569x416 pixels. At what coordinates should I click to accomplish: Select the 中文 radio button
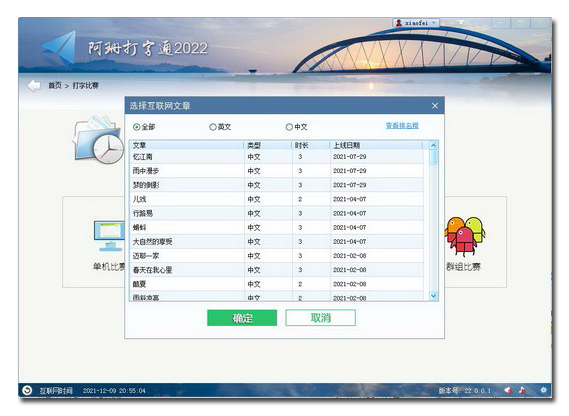click(x=289, y=127)
